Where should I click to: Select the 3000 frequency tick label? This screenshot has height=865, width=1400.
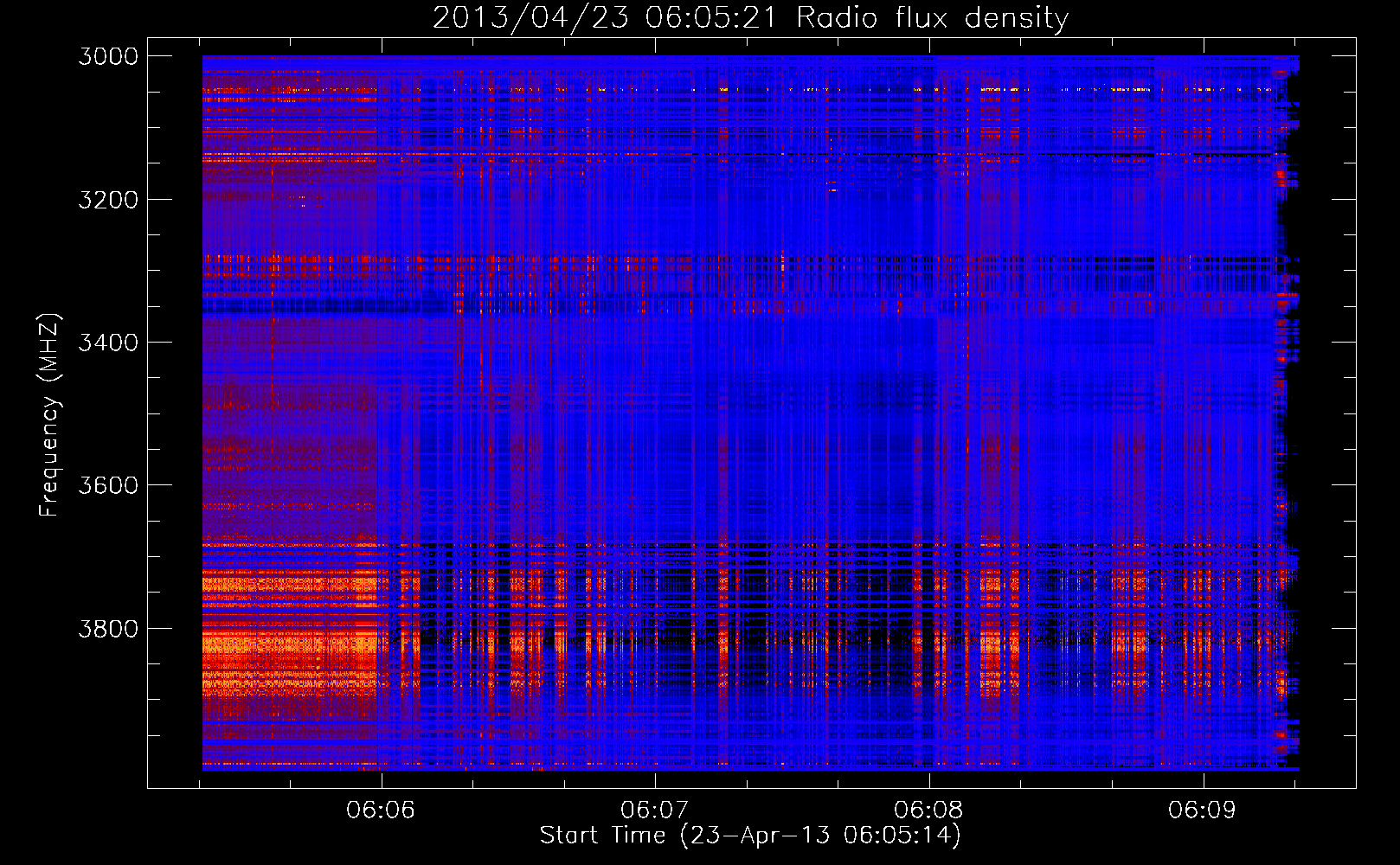pyautogui.click(x=108, y=56)
